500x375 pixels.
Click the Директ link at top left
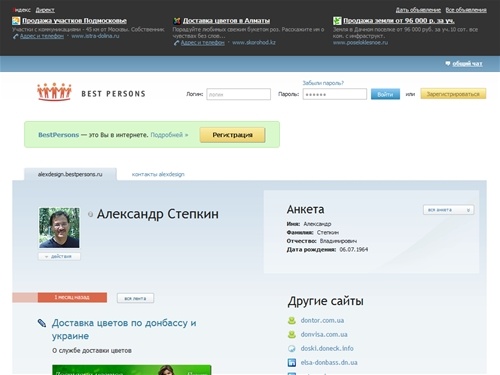[x=45, y=10]
